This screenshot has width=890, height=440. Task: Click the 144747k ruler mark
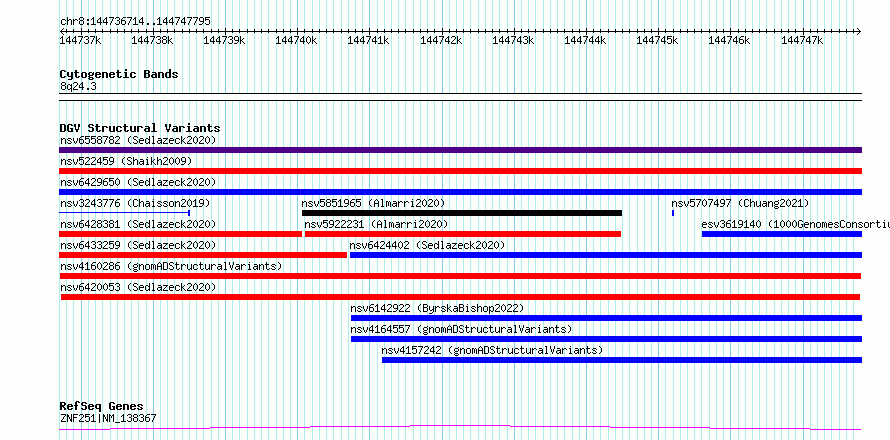tap(803, 40)
